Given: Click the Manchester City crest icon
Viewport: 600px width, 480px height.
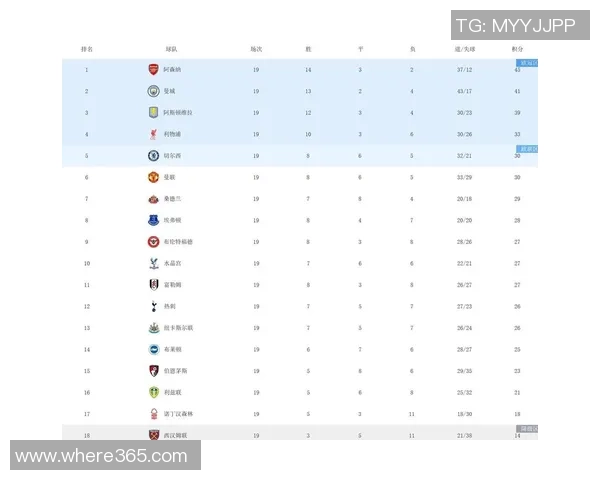Looking at the screenshot, I should pos(153,91).
